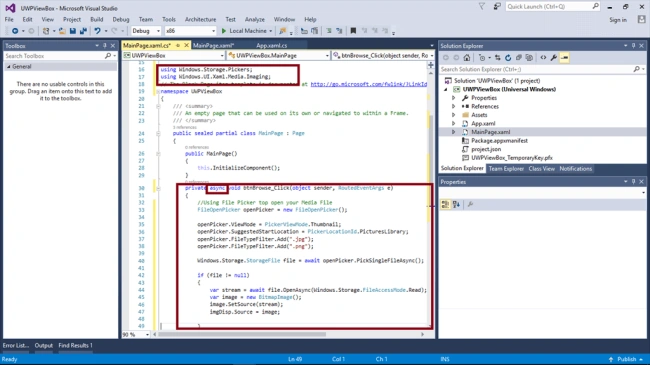Open the Build menu
This screenshot has width=650, height=365.
coord(97,19)
